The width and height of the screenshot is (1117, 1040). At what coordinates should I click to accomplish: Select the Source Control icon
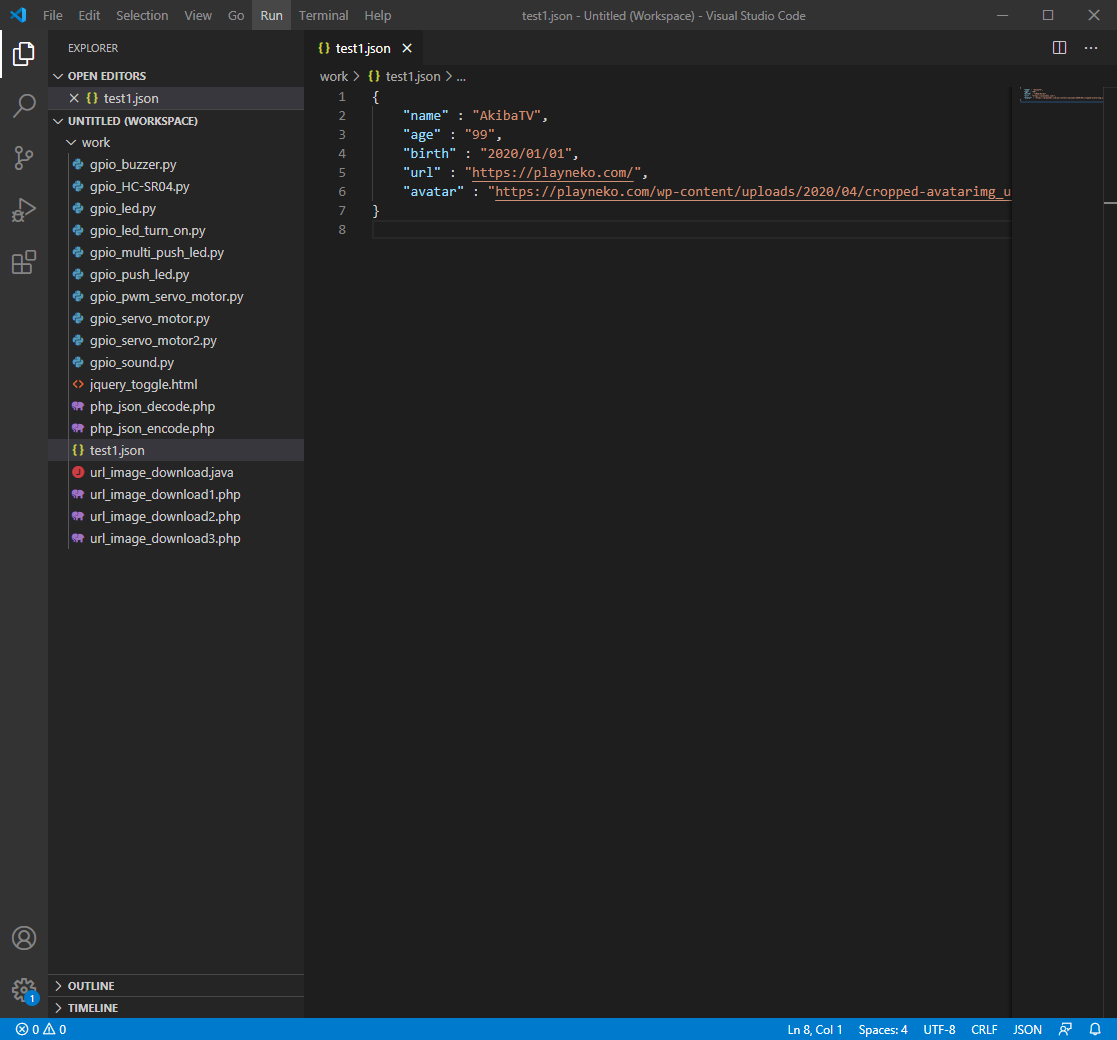[x=24, y=158]
